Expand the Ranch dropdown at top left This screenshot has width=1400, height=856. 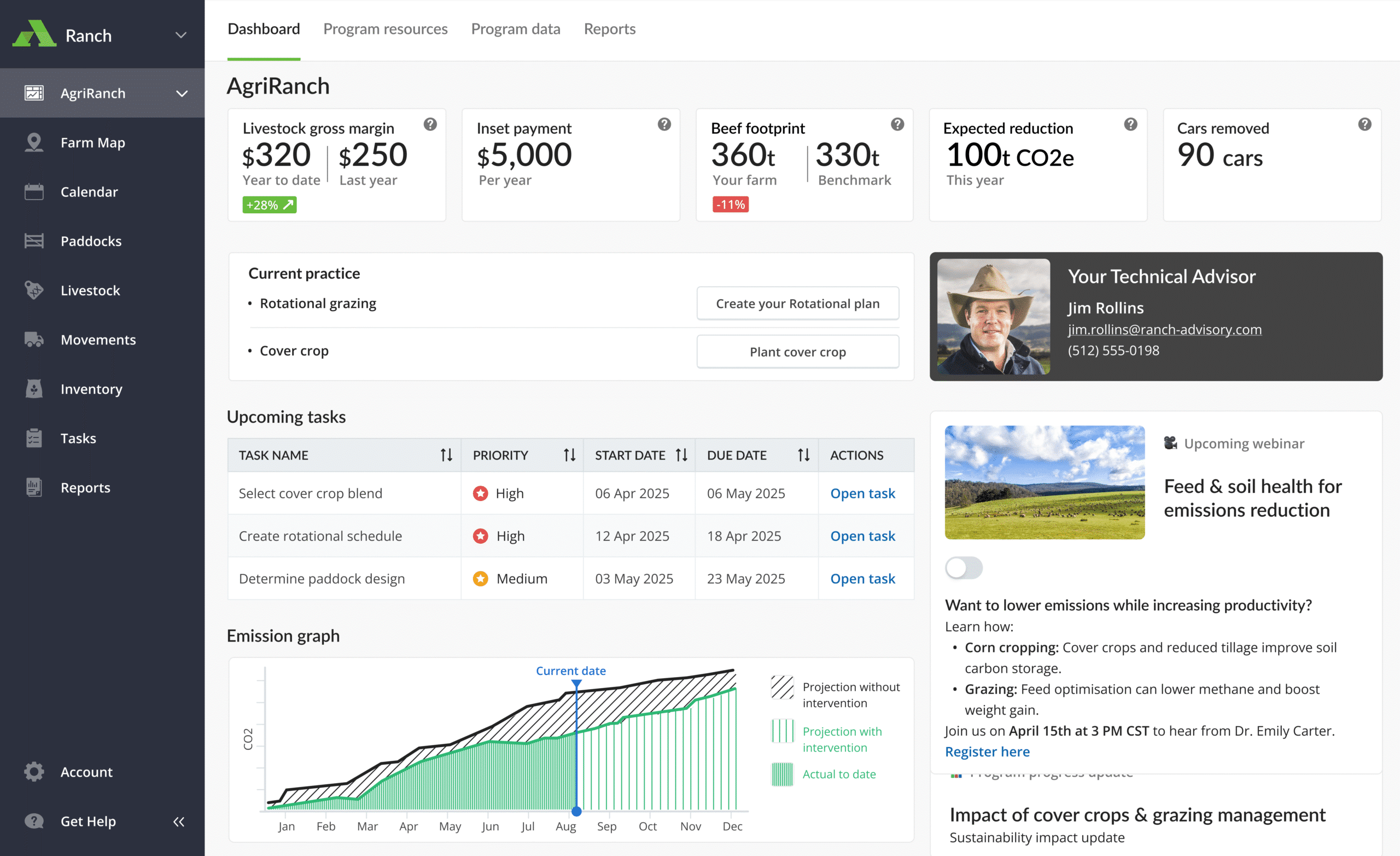pyautogui.click(x=180, y=34)
